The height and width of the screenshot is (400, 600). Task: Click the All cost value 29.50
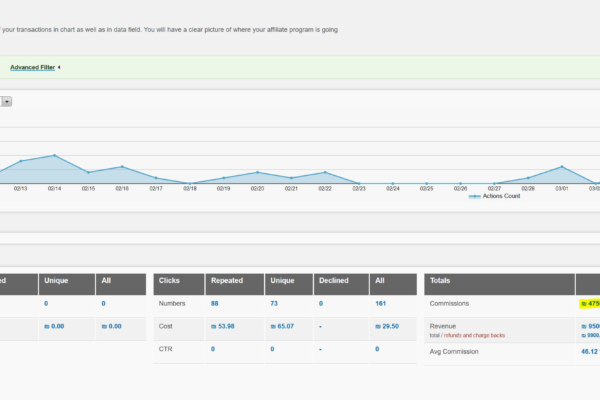pyautogui.click(x=389, y=326)
